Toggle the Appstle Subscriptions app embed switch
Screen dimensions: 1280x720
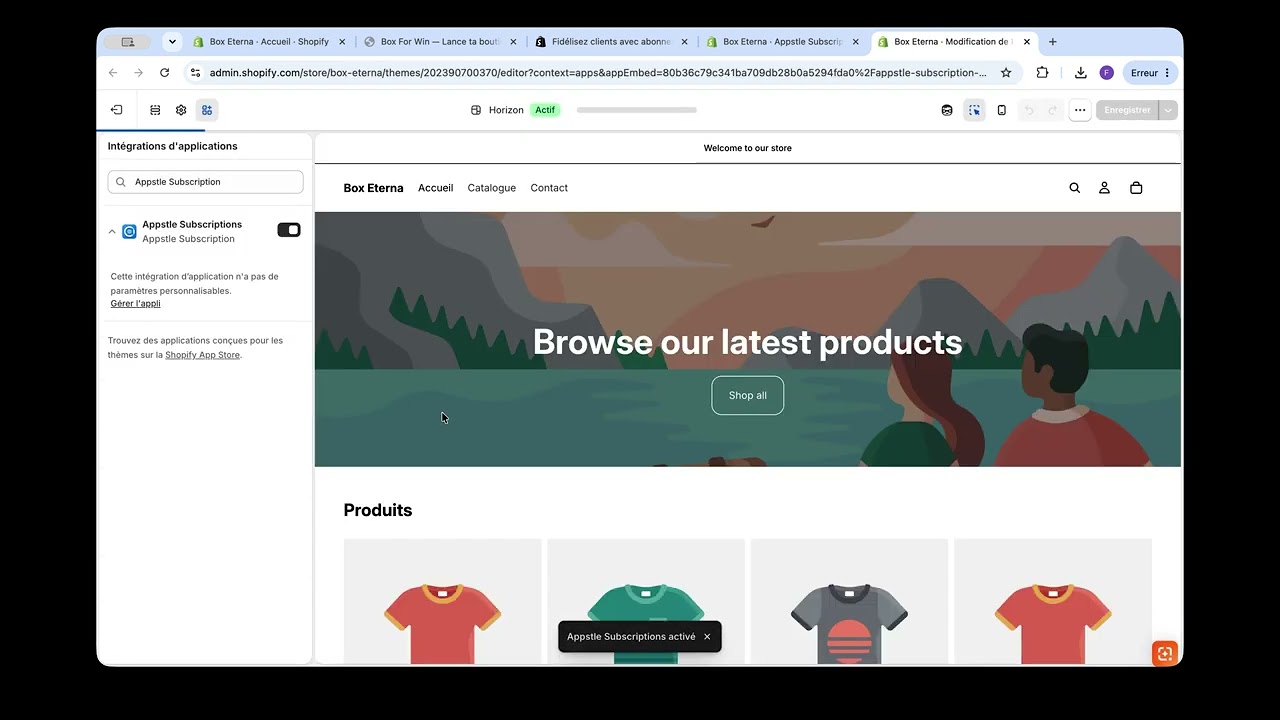point(289,230)
